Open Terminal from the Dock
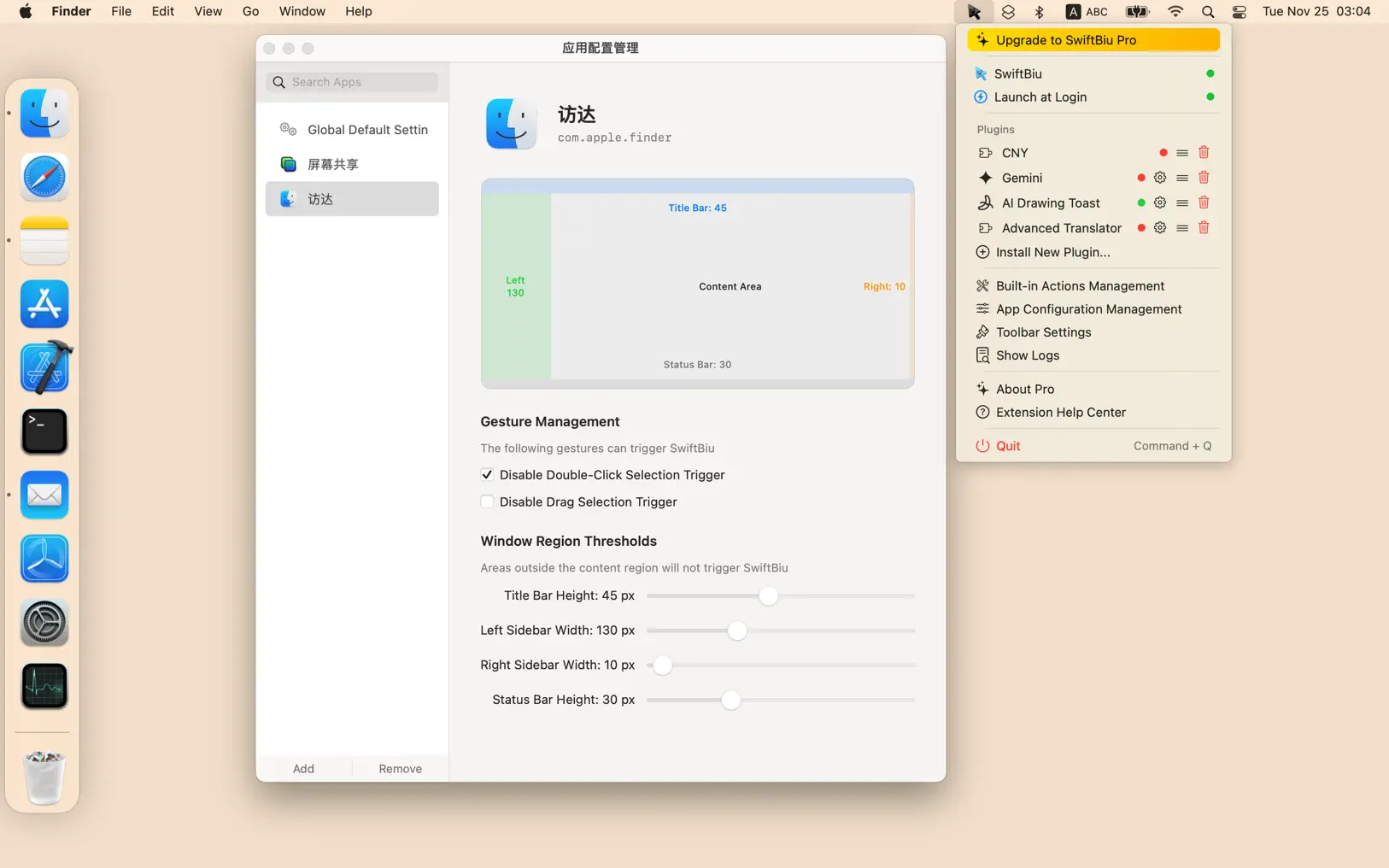 tap(44, 431)
